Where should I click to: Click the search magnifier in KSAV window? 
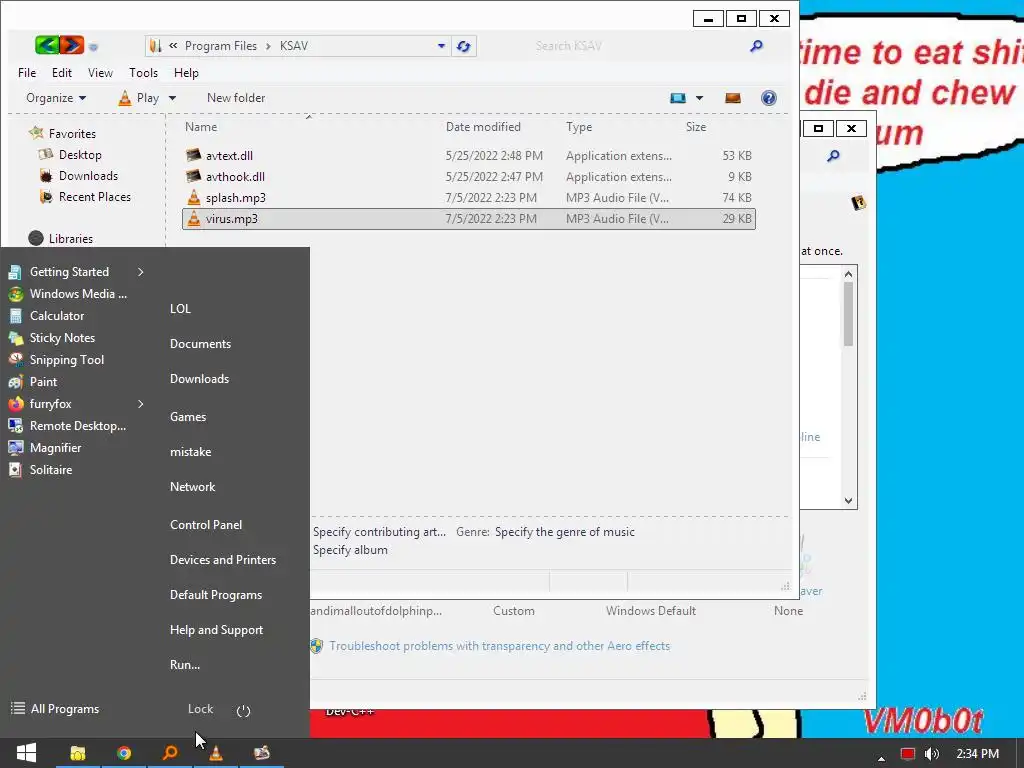click(756, 46)
